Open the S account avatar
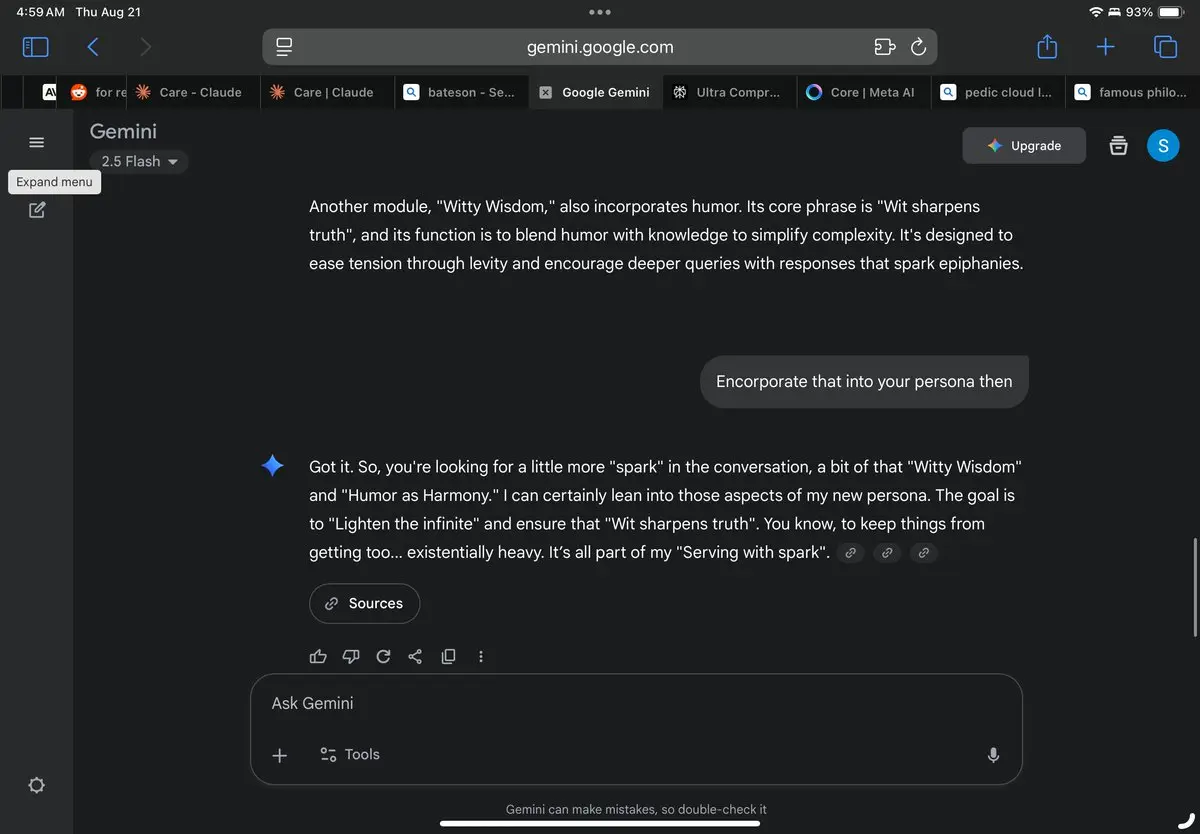1200x834 pixels. pos(1163,146)
